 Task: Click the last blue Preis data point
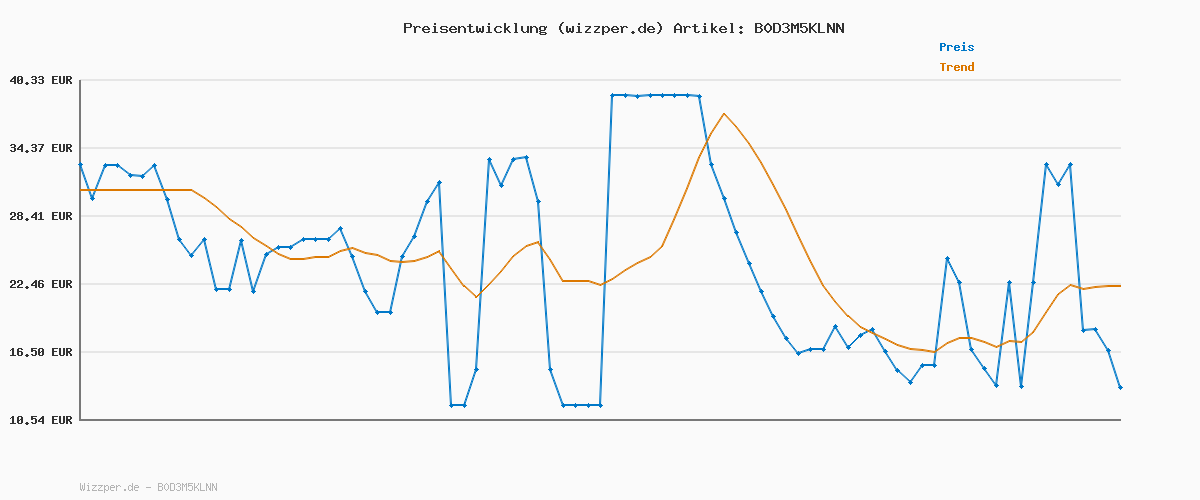[1120, 387]
